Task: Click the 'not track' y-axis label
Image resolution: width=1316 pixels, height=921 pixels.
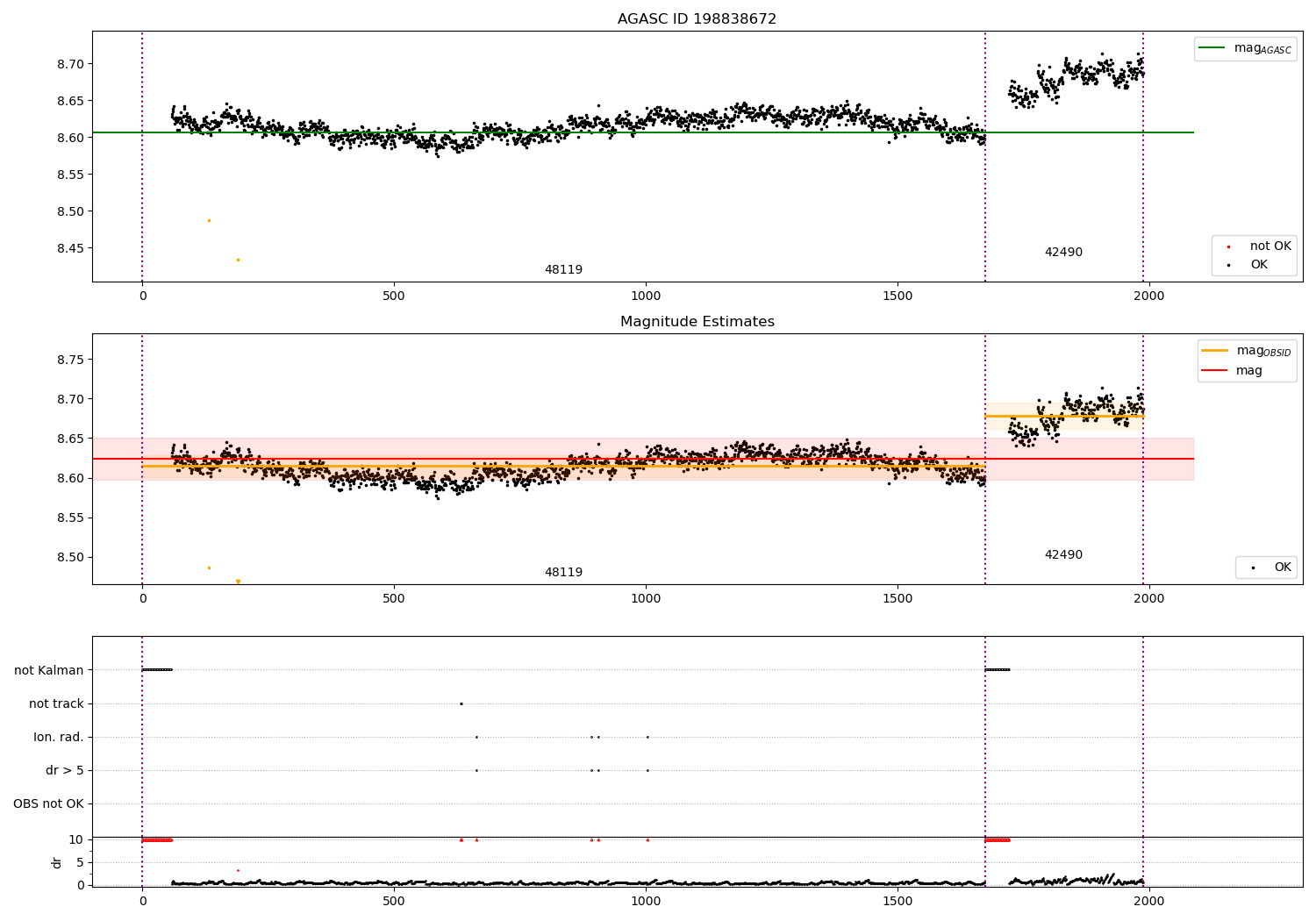Action: [x=56, y=703]
